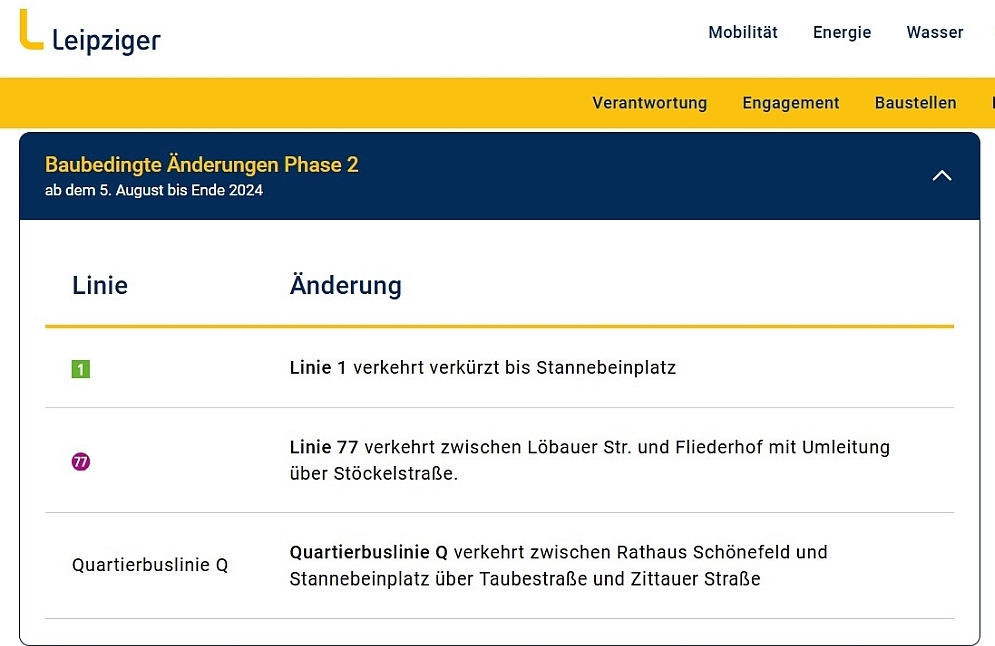Click the purple Linie 77 badge icon

81,461
